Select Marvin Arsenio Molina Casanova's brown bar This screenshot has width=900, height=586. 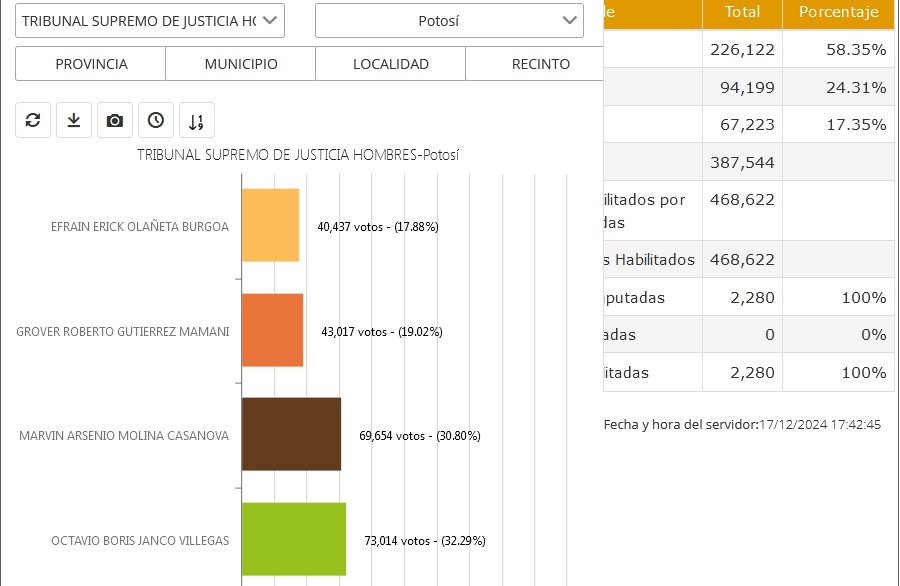[x=292, y=435]
